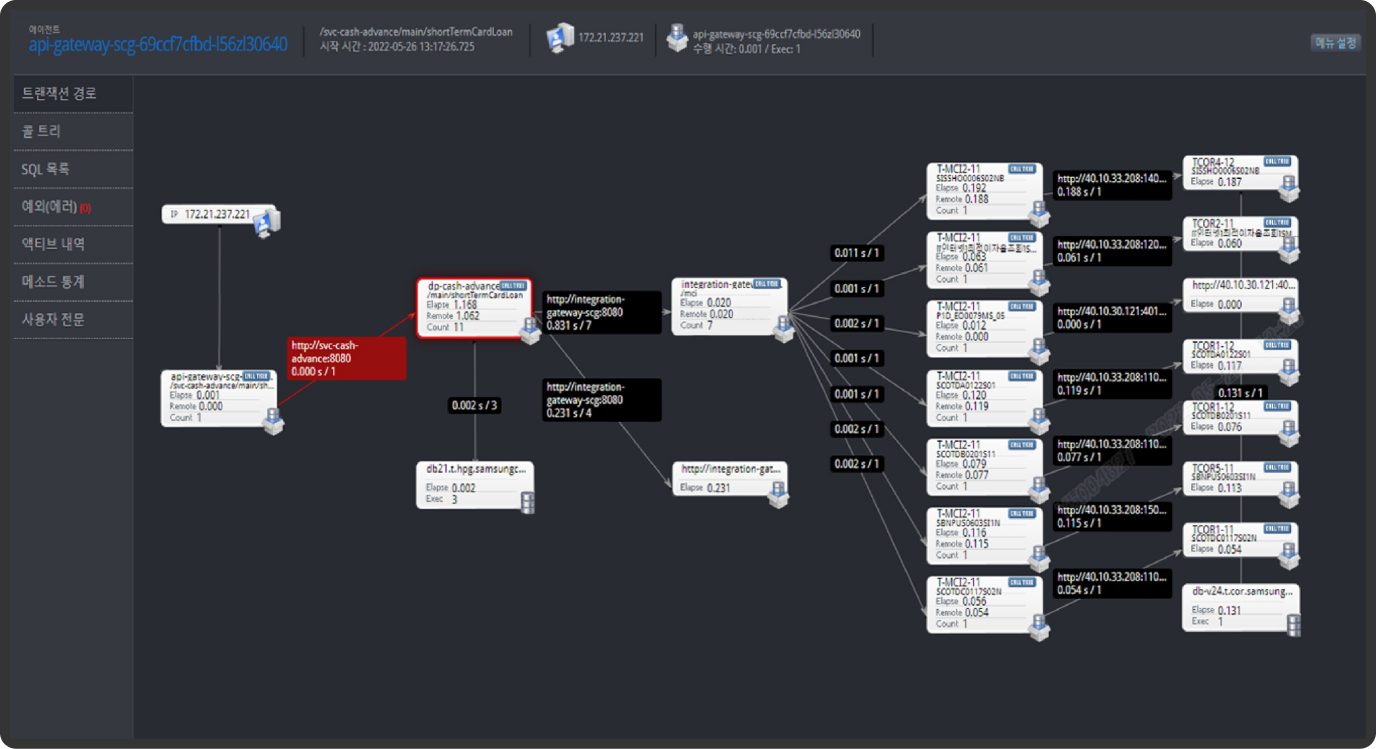Click server icon on api-gateway-scg graph node
This screenshot has width=1376, height=749.
click(x=272, y=420)
